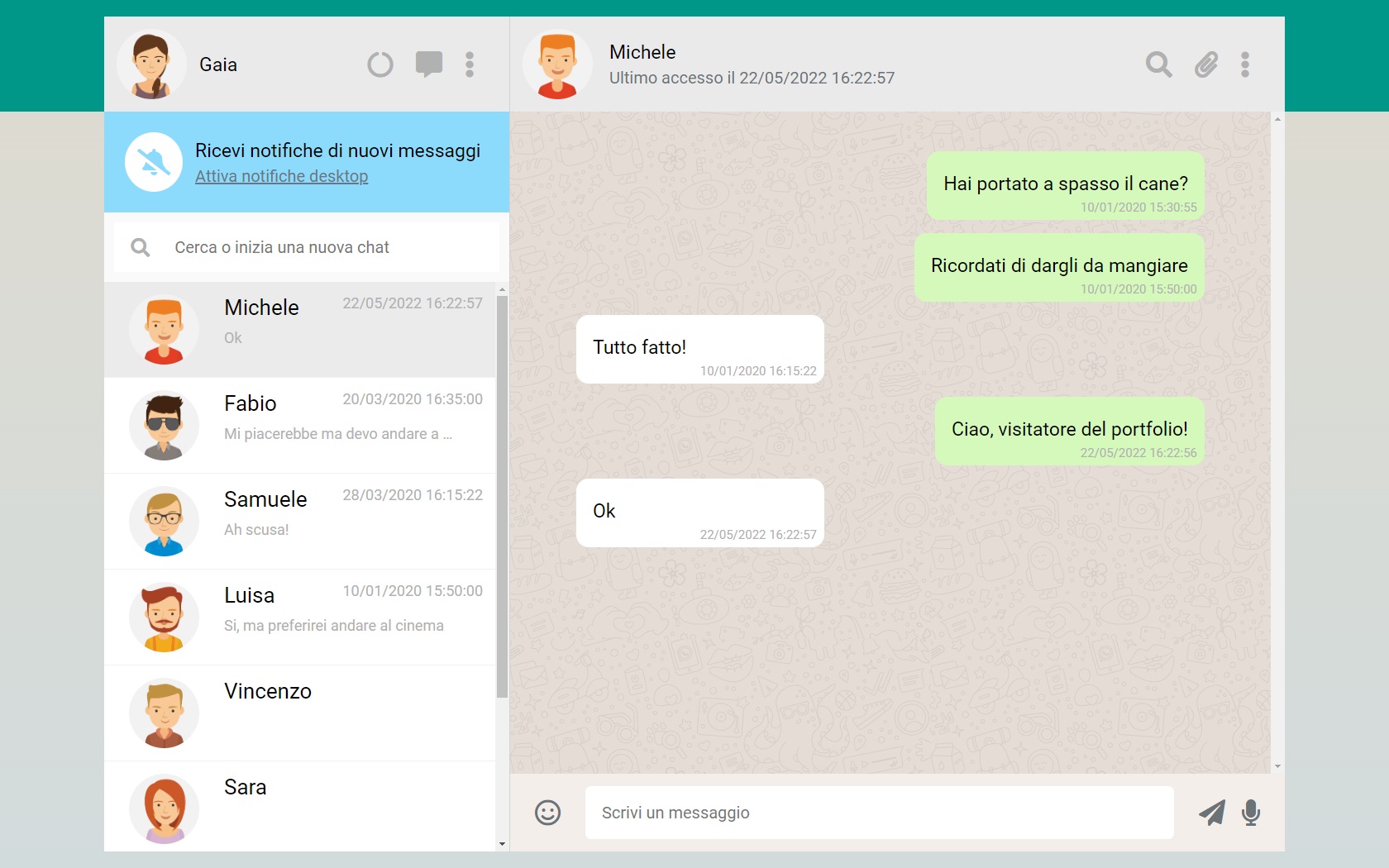Open the options menu next to Gaia's profile

tap(469, 64)
